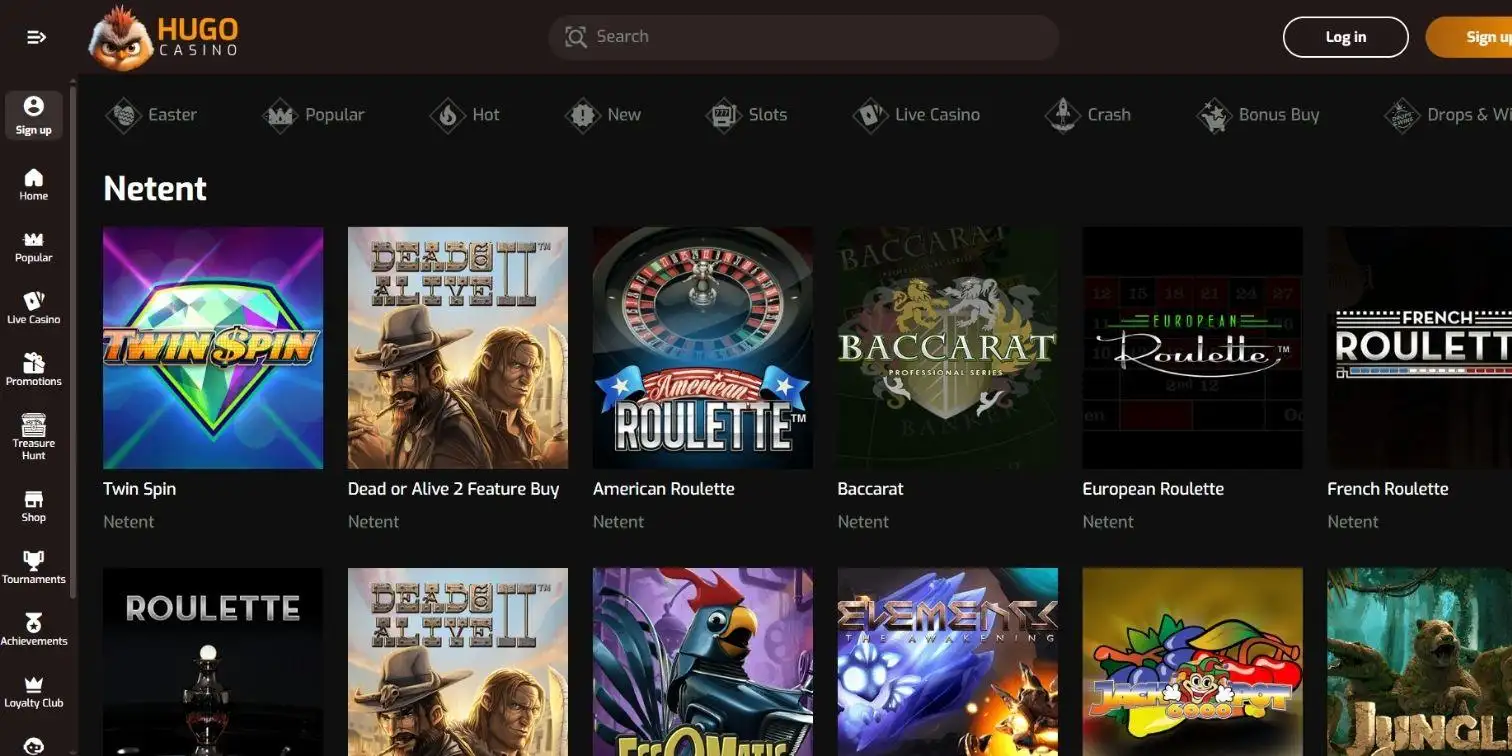This screenshot has width=1512, height=756.
Task: Open the Twin Spin game thumbnail
Action: pyautogui.click(x=213, y=348)
